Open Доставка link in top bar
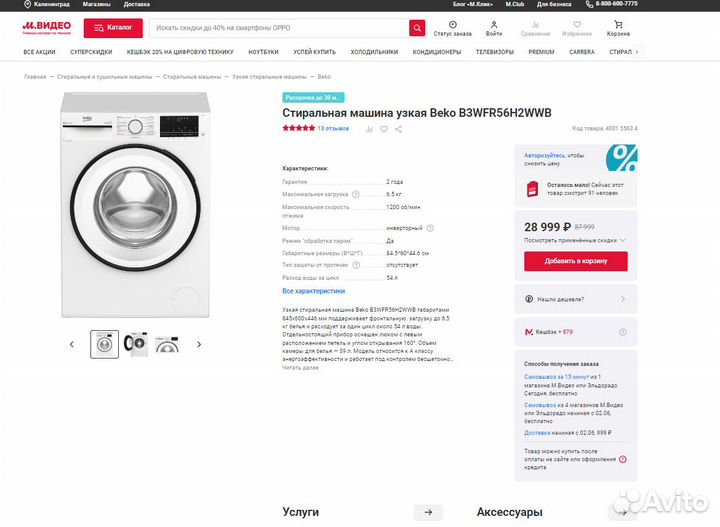The image size is (720, 527). (137, 4)
